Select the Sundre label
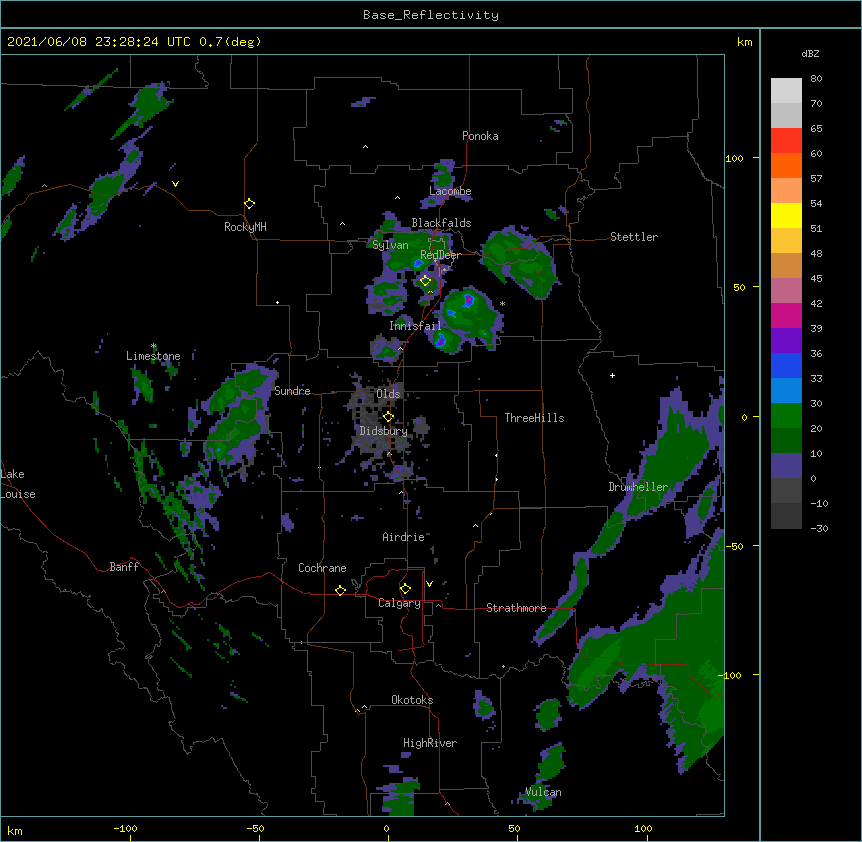Image resolution: width=862 pixels, height=842 pixels. (x=292, y=391)
